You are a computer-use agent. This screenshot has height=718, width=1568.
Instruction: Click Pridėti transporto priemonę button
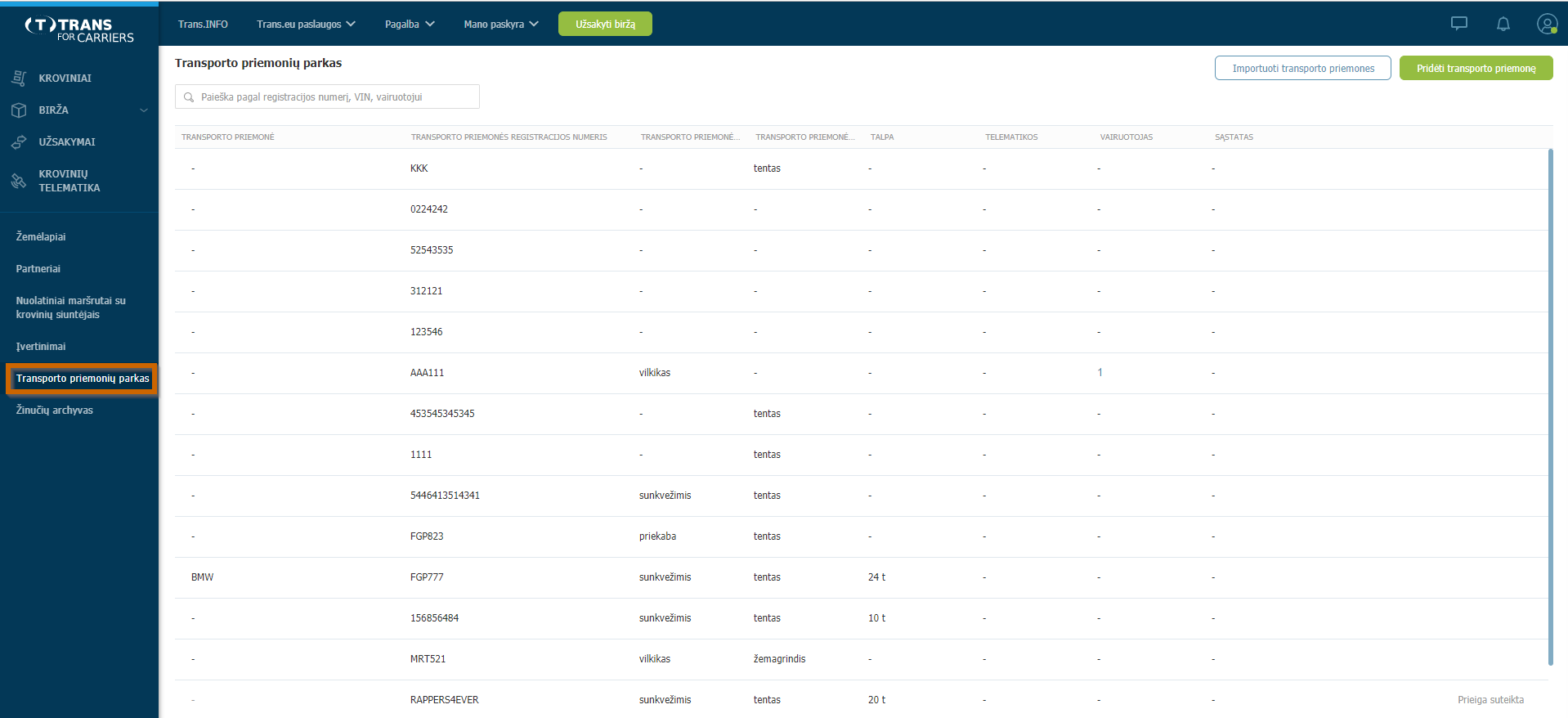(1476, 68)
